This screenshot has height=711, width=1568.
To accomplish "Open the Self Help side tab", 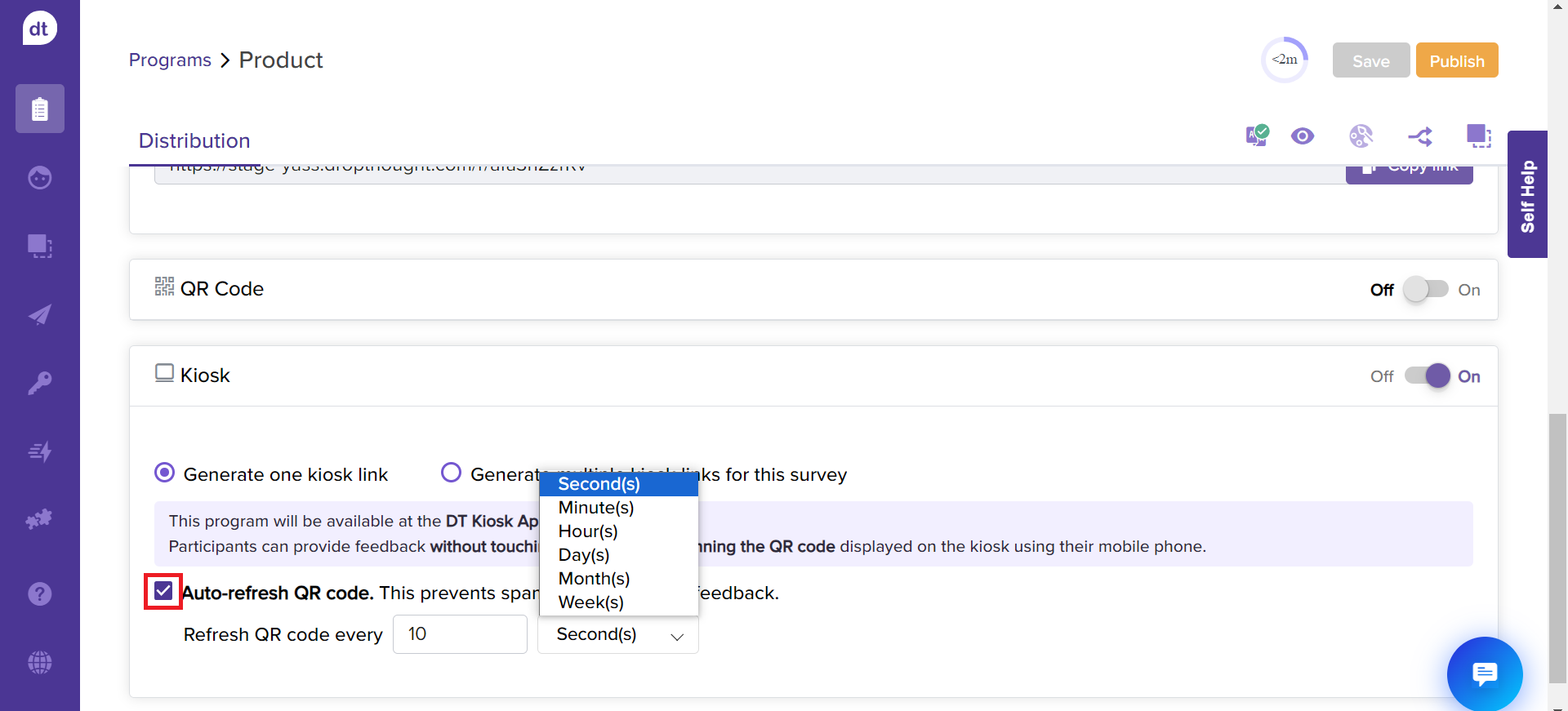I will click(x=1527, y=194).
